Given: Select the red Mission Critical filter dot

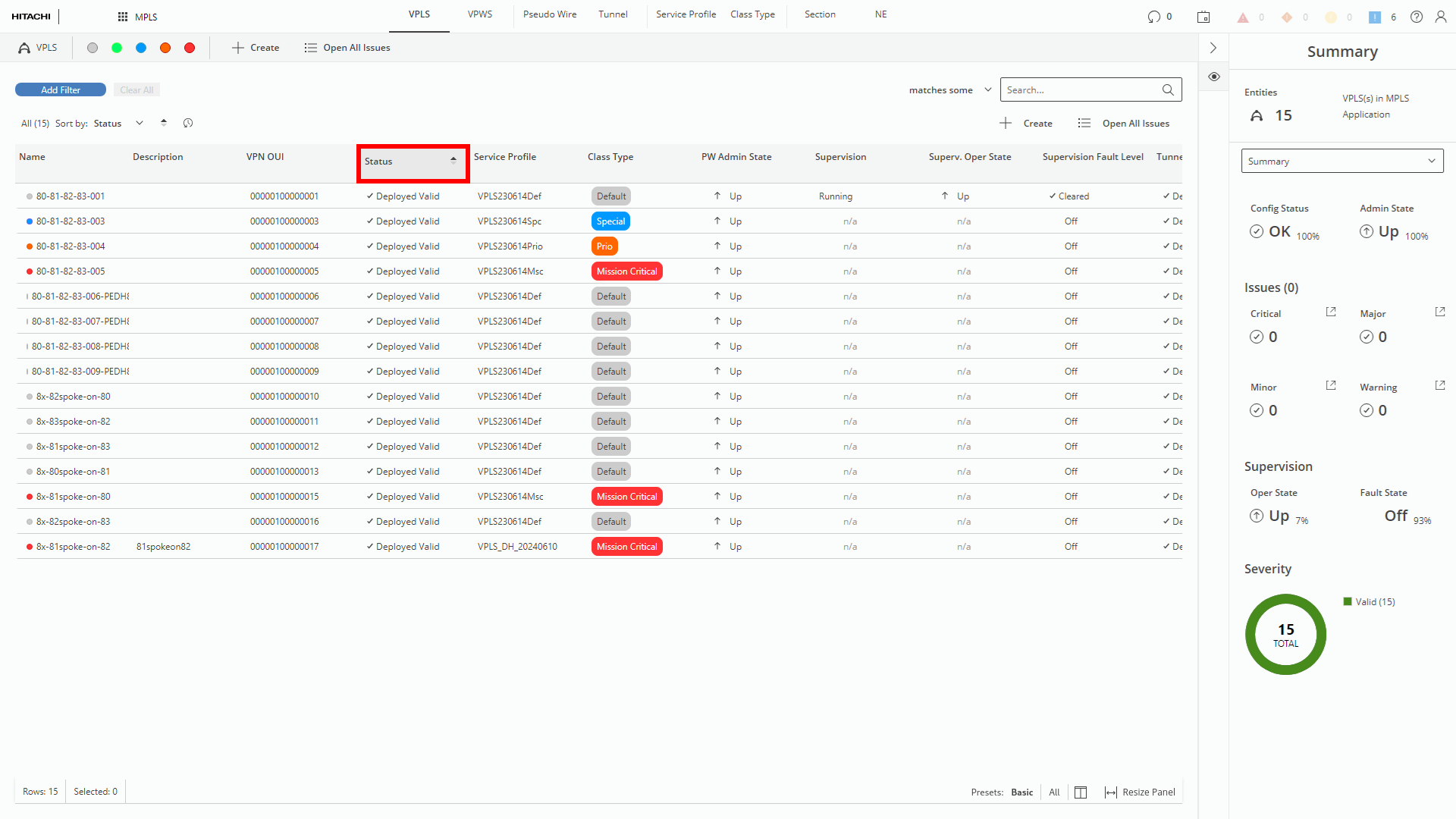Looking at the screenshot, I should pyautogui.click(x=190, y=48).
